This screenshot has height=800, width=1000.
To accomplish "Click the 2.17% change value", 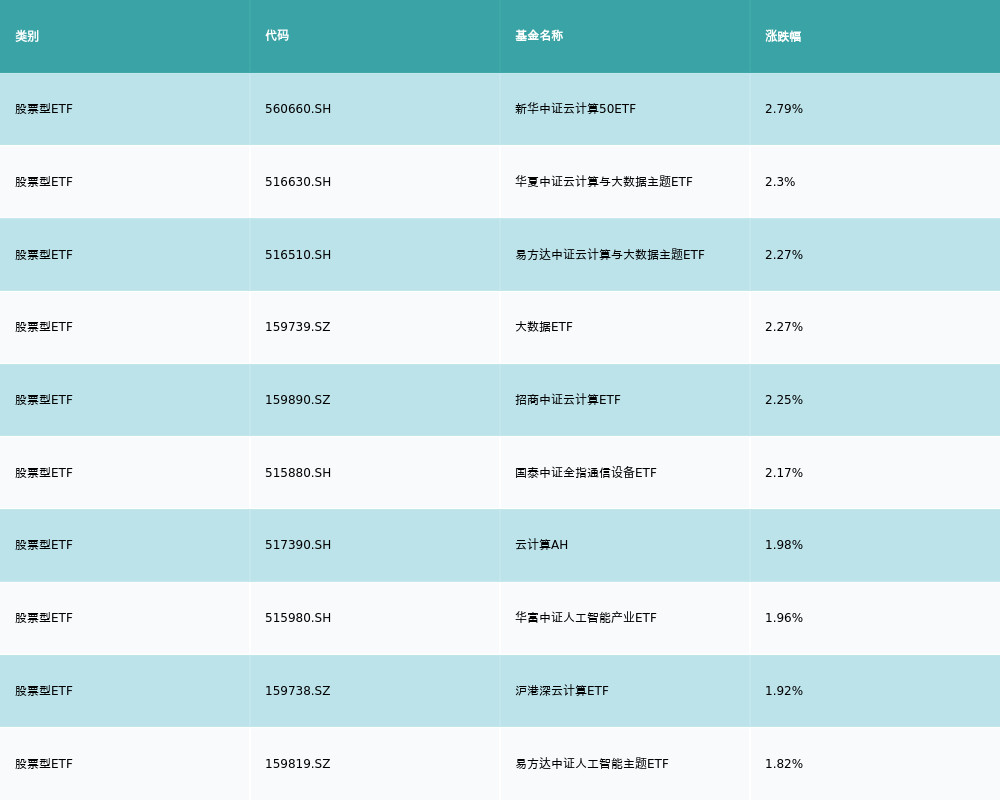I will pyautogui.click(x=784, y=473).
